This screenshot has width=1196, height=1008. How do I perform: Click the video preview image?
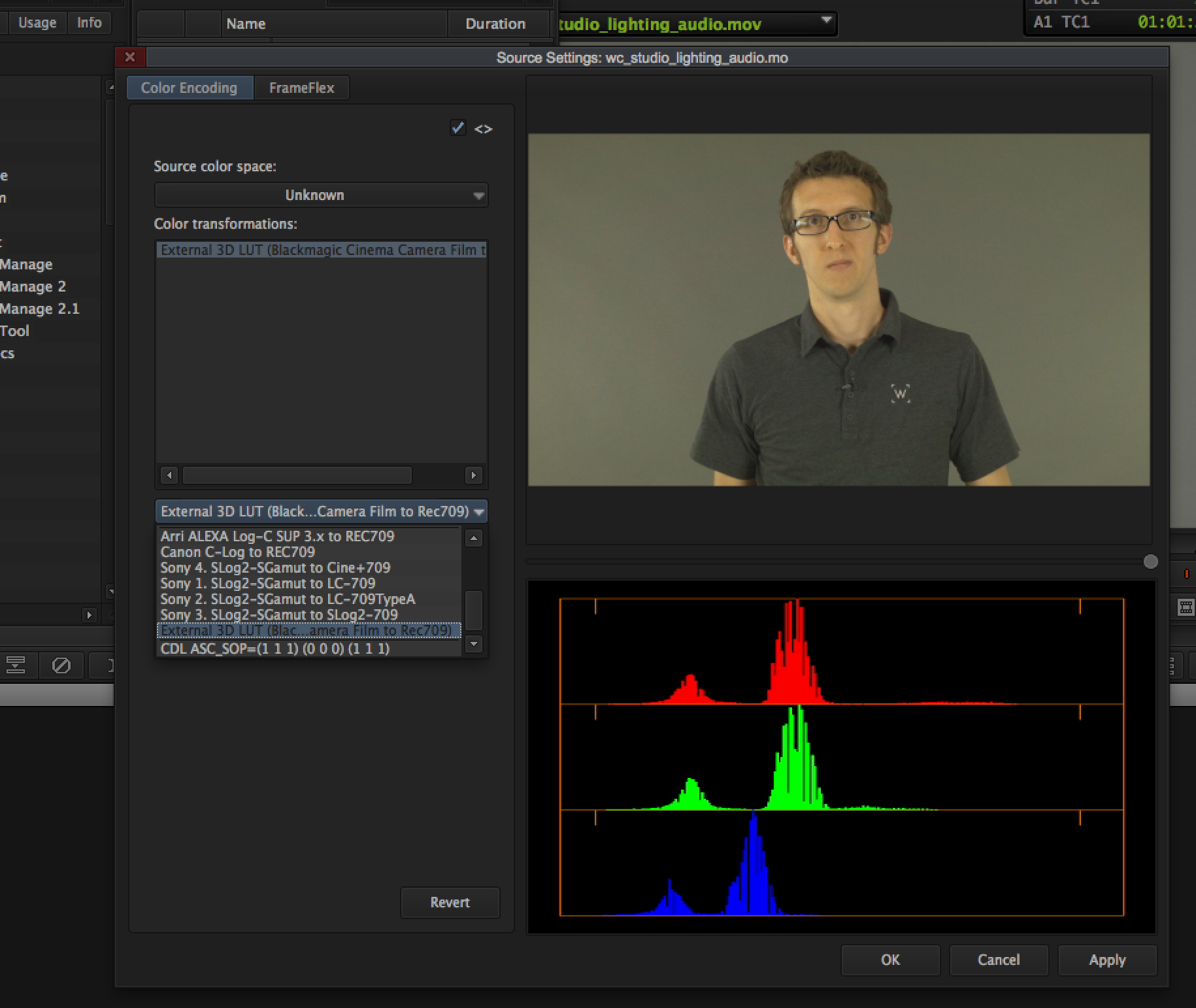pyautogui.click(x=839, y=310)
